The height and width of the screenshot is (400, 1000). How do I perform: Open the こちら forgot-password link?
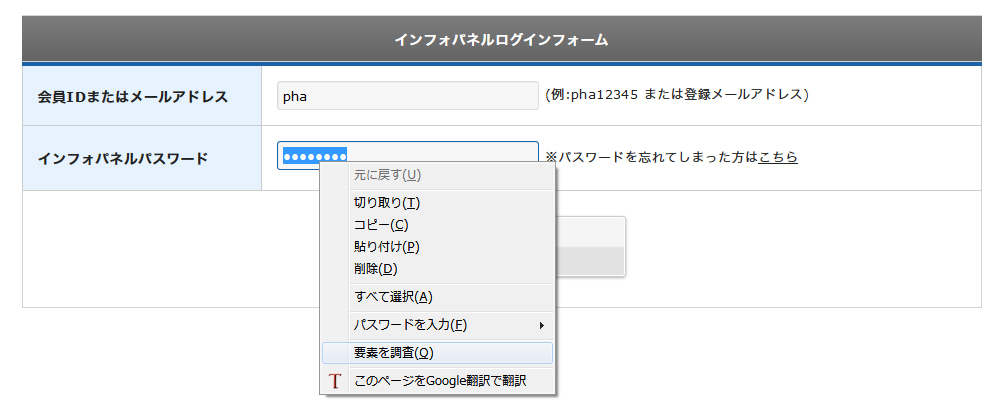point(778,157)
